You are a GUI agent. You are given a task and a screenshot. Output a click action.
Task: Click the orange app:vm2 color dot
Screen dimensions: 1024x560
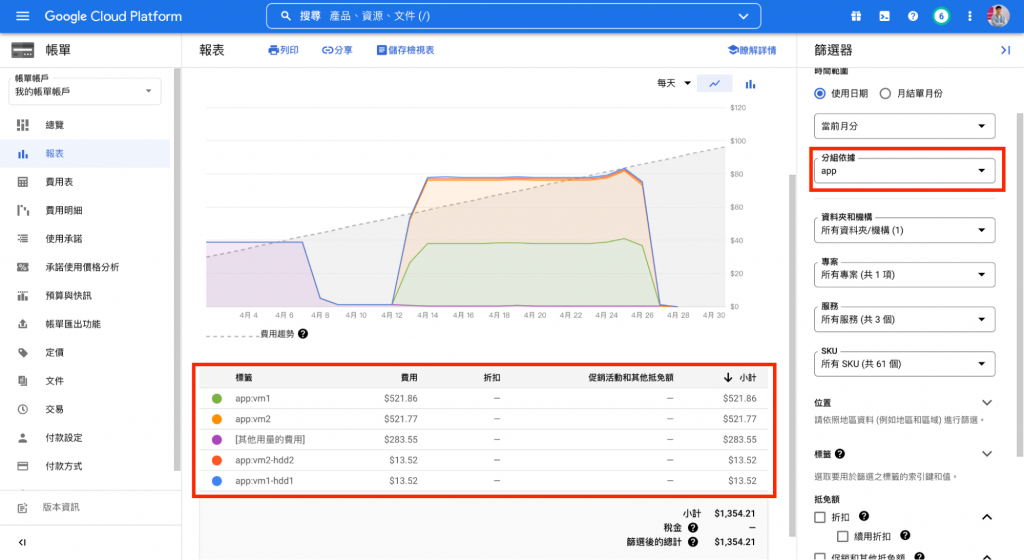click(217, 419)
